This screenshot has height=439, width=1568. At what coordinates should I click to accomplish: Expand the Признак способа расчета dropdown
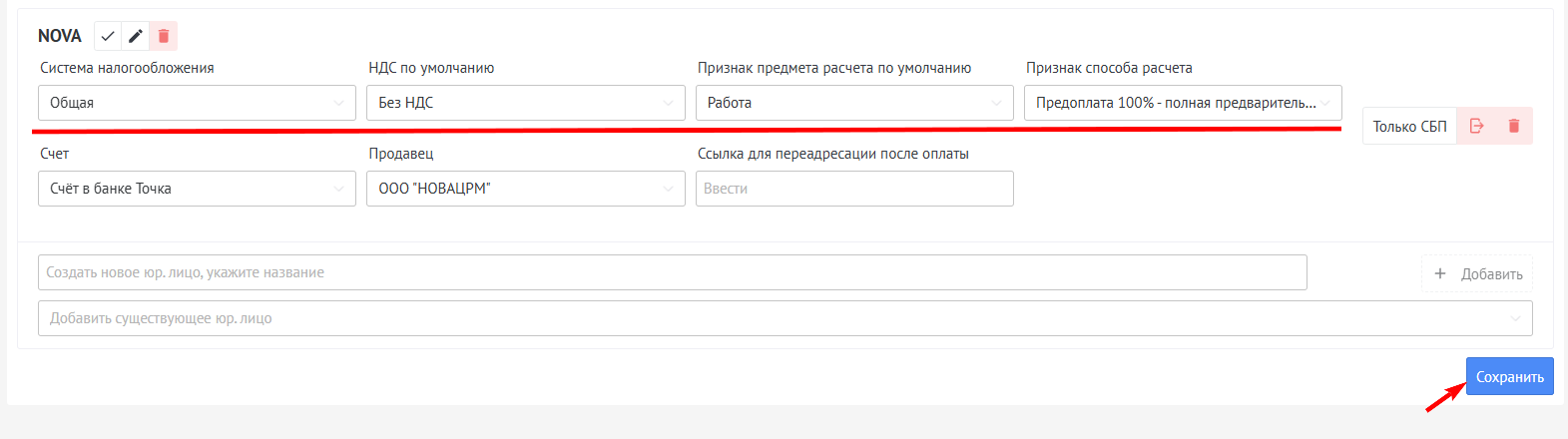coord(1183,103)
